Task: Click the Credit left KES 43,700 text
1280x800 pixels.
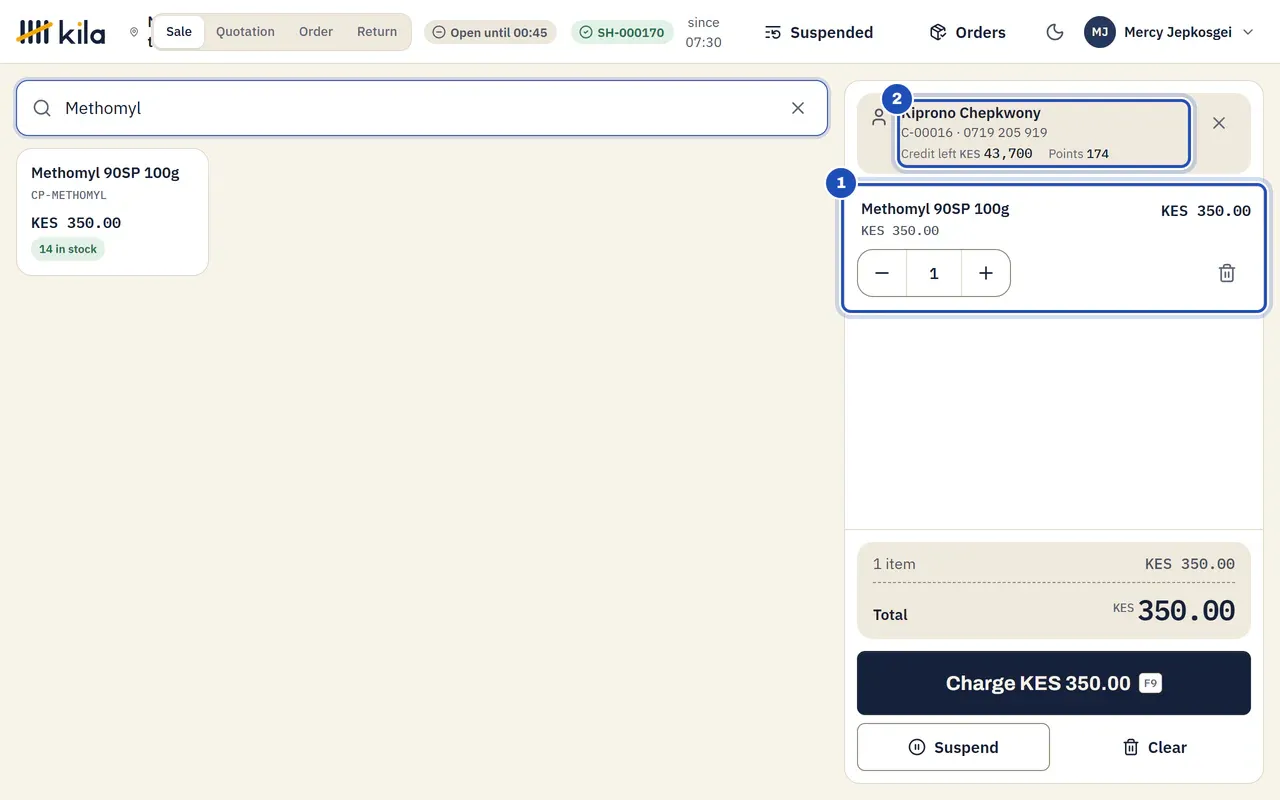Action: click(x=967, y=154)
